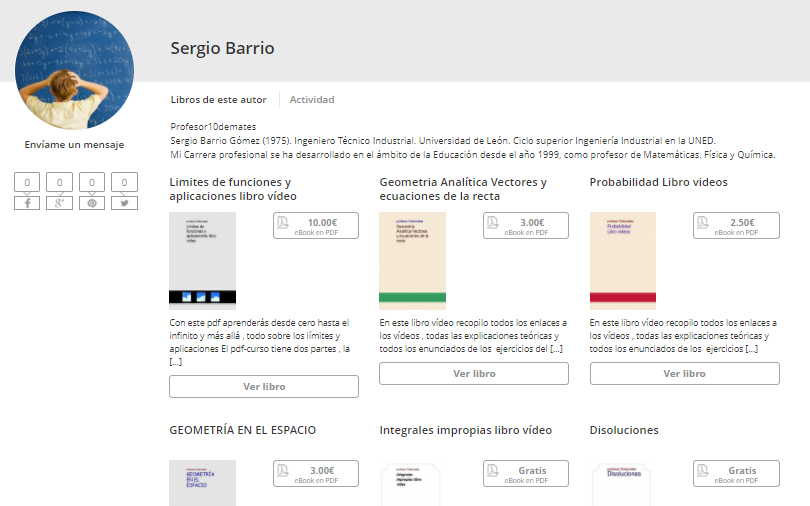Open Disoluciones book cover

tap(622, 484)
